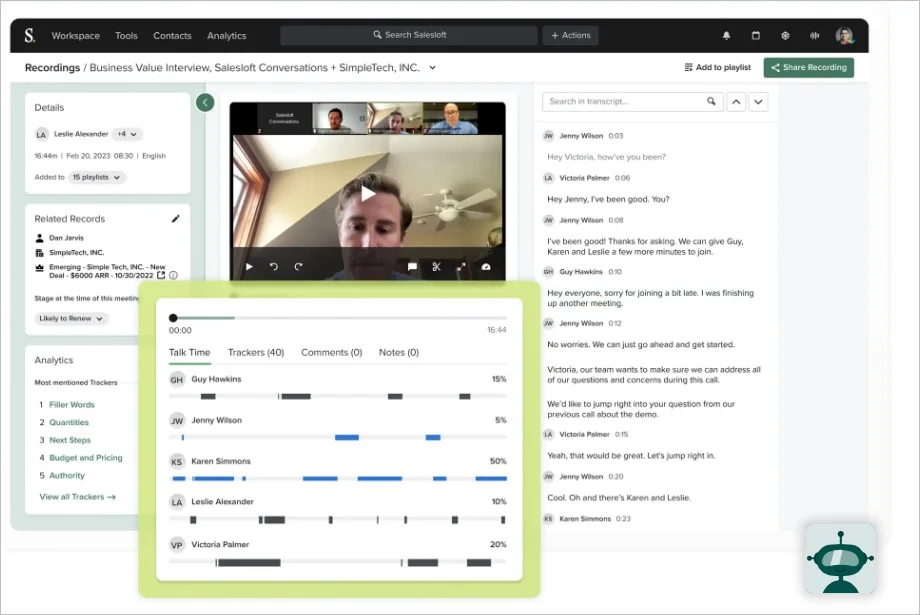Switch to the Trackers (40) tab
The height and width of the screenshot is (615, 920).
(256, 353)
